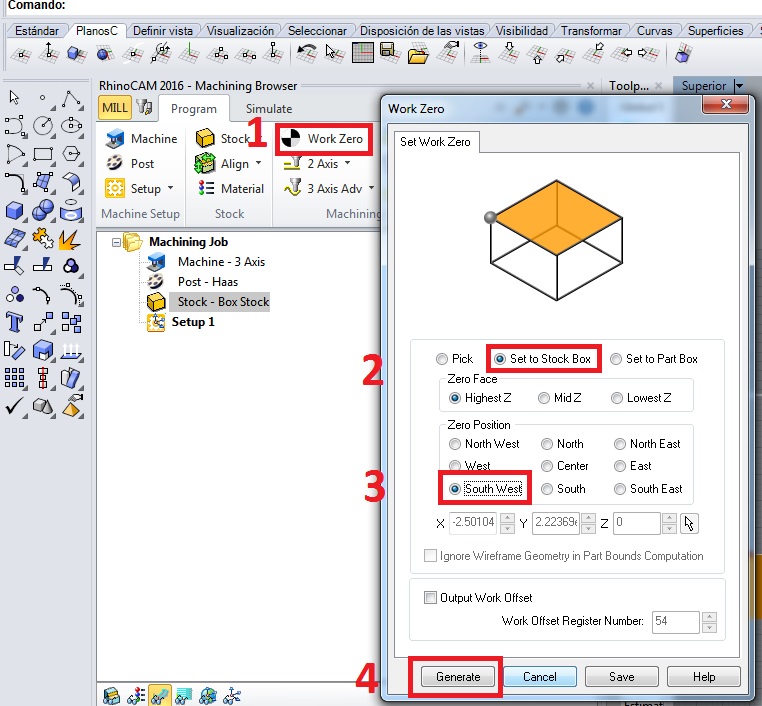Select the Array tool in sidebar

[x=14, y=378]
